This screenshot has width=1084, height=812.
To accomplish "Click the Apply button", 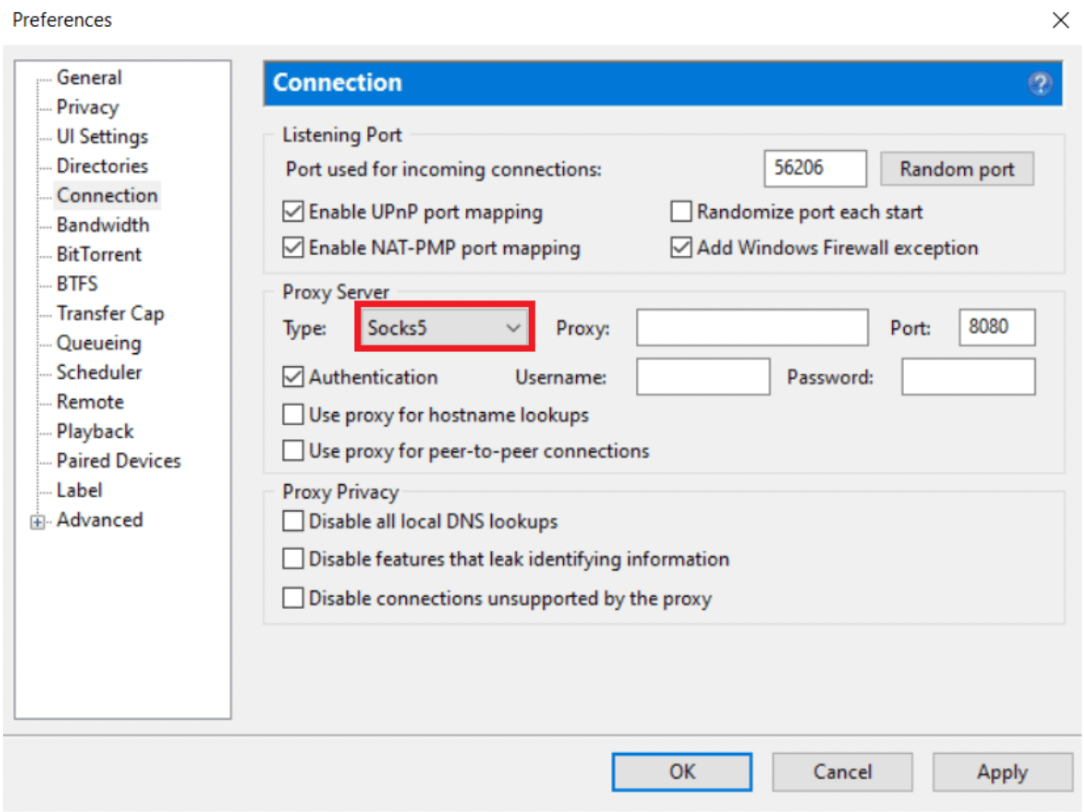I will coord(1002,772).
